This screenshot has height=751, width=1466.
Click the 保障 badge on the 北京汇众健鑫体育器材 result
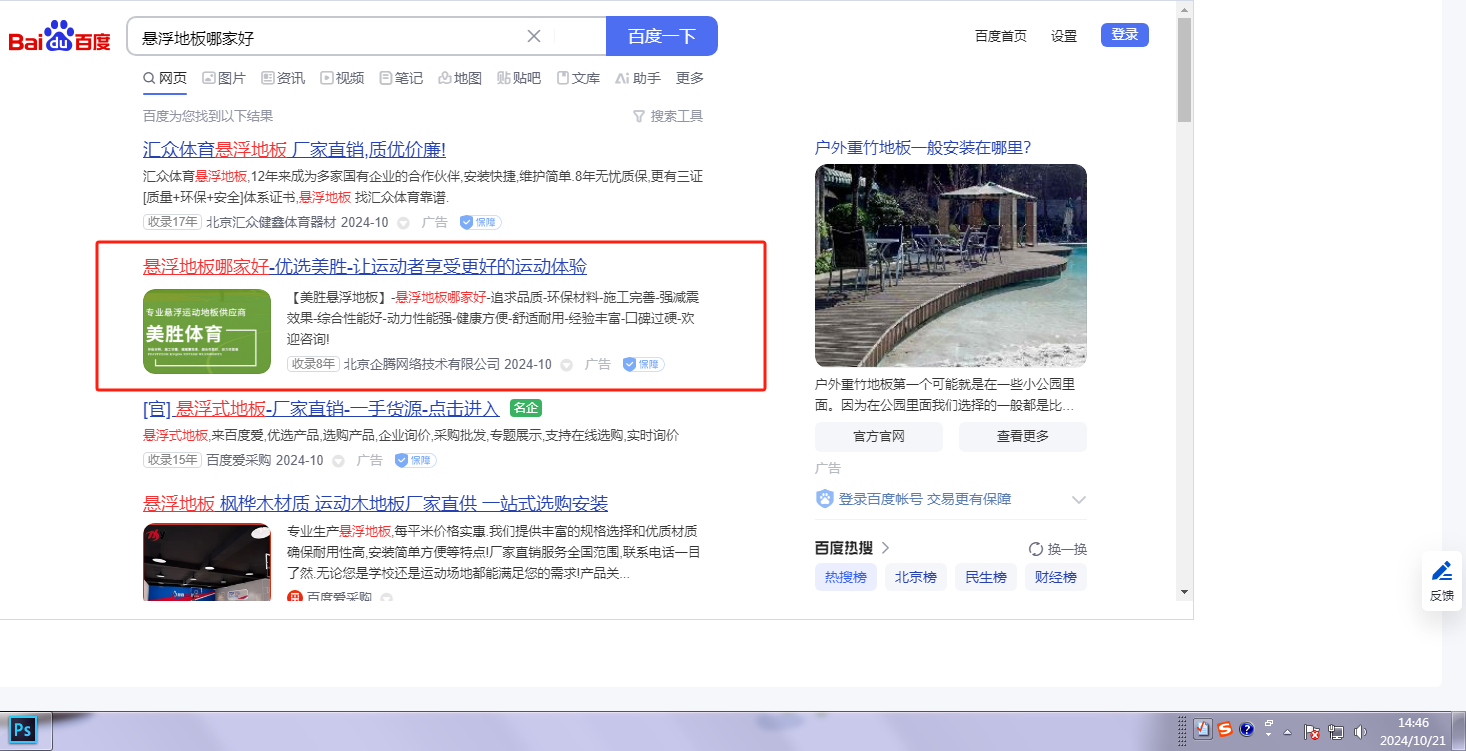(x=481, y=222)
